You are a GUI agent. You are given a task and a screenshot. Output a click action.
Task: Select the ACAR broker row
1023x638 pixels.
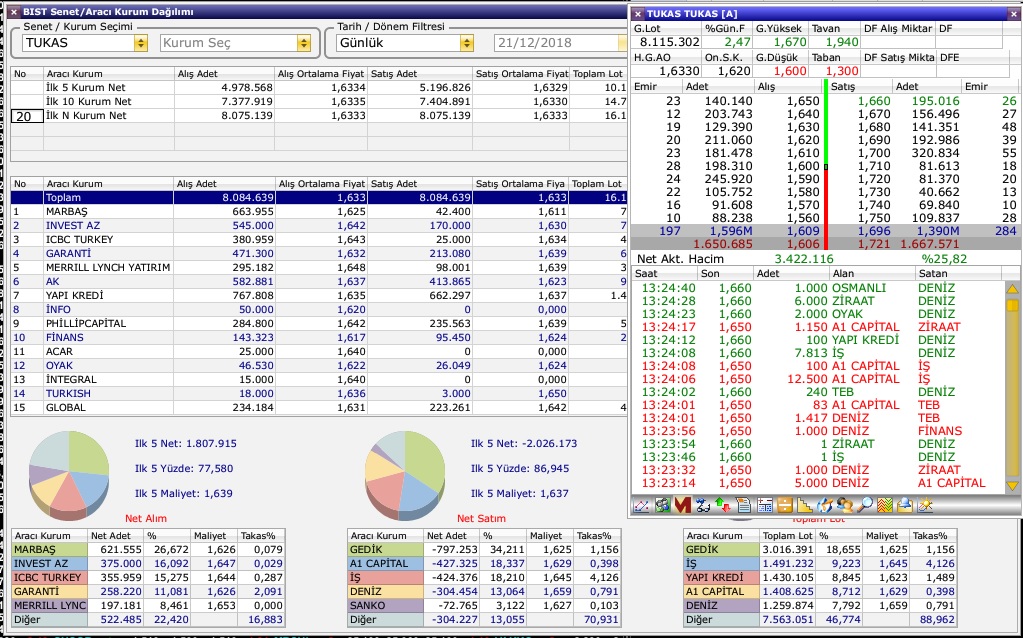pyautogui.click(x=319, y=352)
